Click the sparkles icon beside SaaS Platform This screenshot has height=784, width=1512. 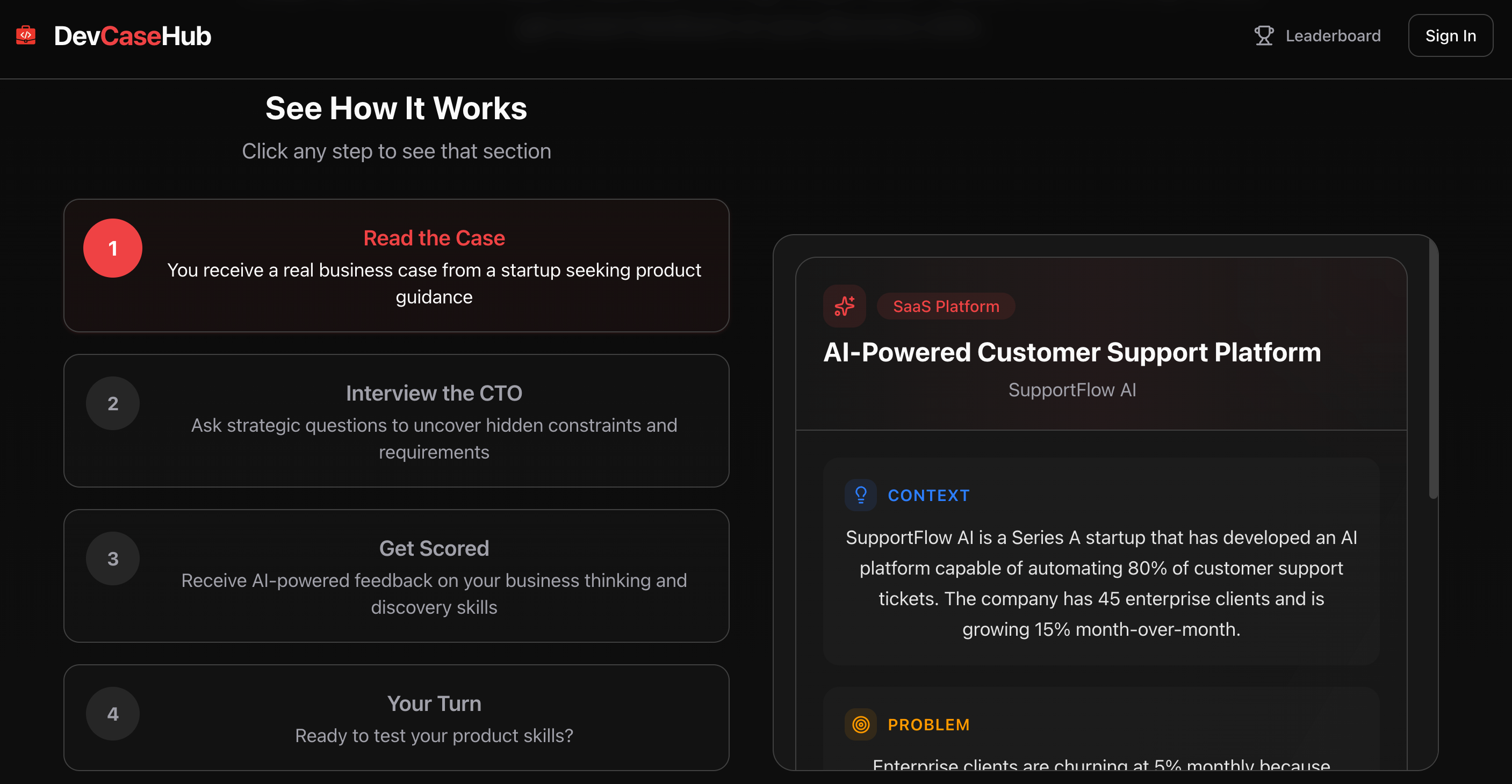click(x=844, y=306)
